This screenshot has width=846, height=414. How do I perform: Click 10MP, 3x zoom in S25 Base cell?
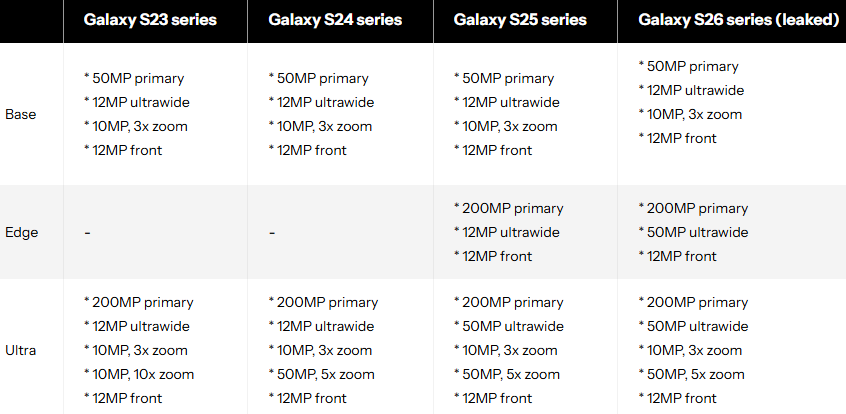click(508, 126)
